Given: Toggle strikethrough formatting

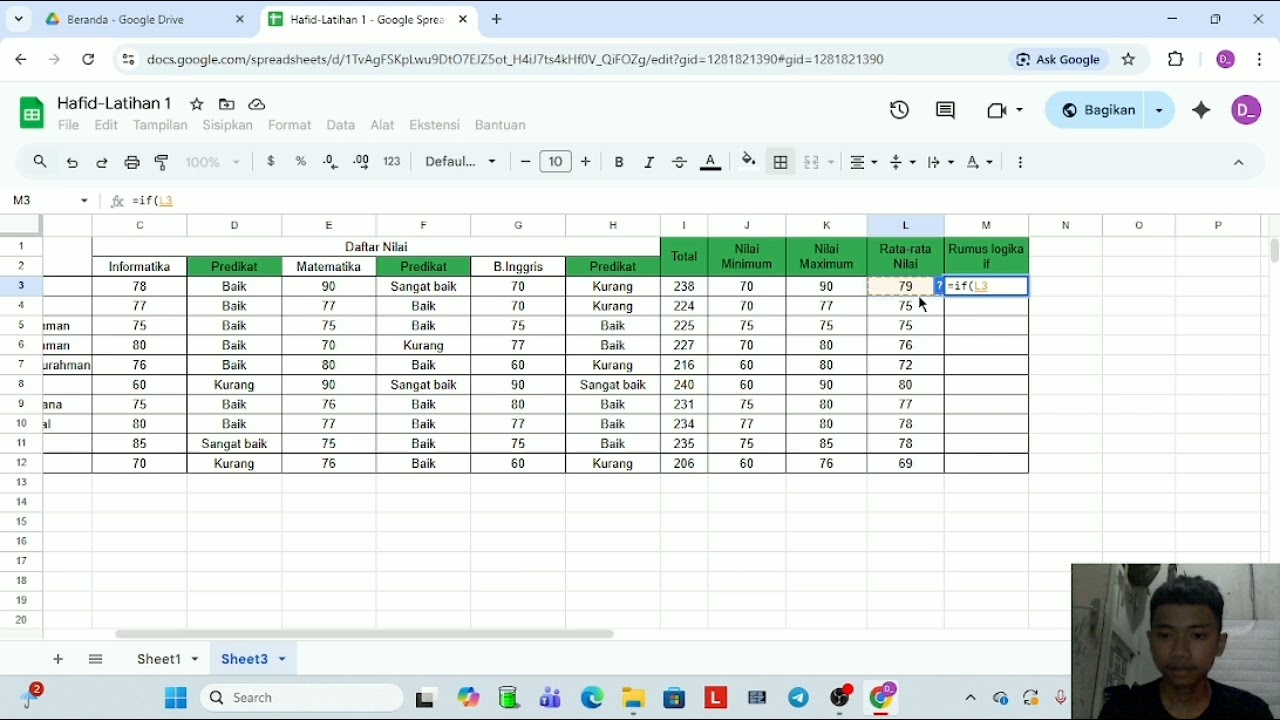Looking at the screenshot, I should coord(680,162).
